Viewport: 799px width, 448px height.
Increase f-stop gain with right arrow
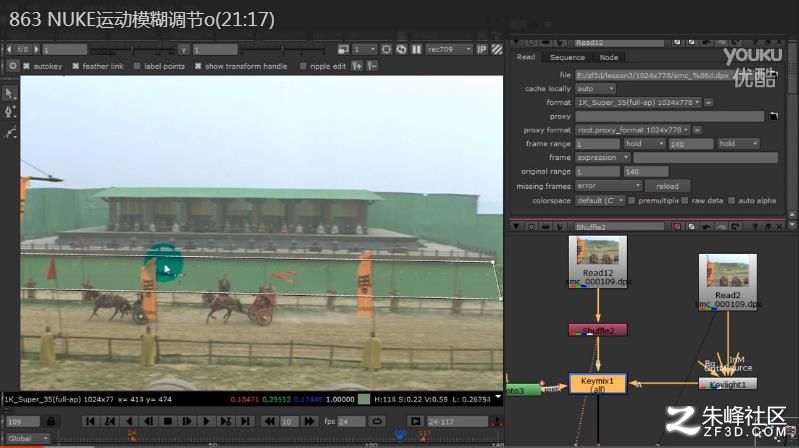pyautogui.click(x=36, y=49)
